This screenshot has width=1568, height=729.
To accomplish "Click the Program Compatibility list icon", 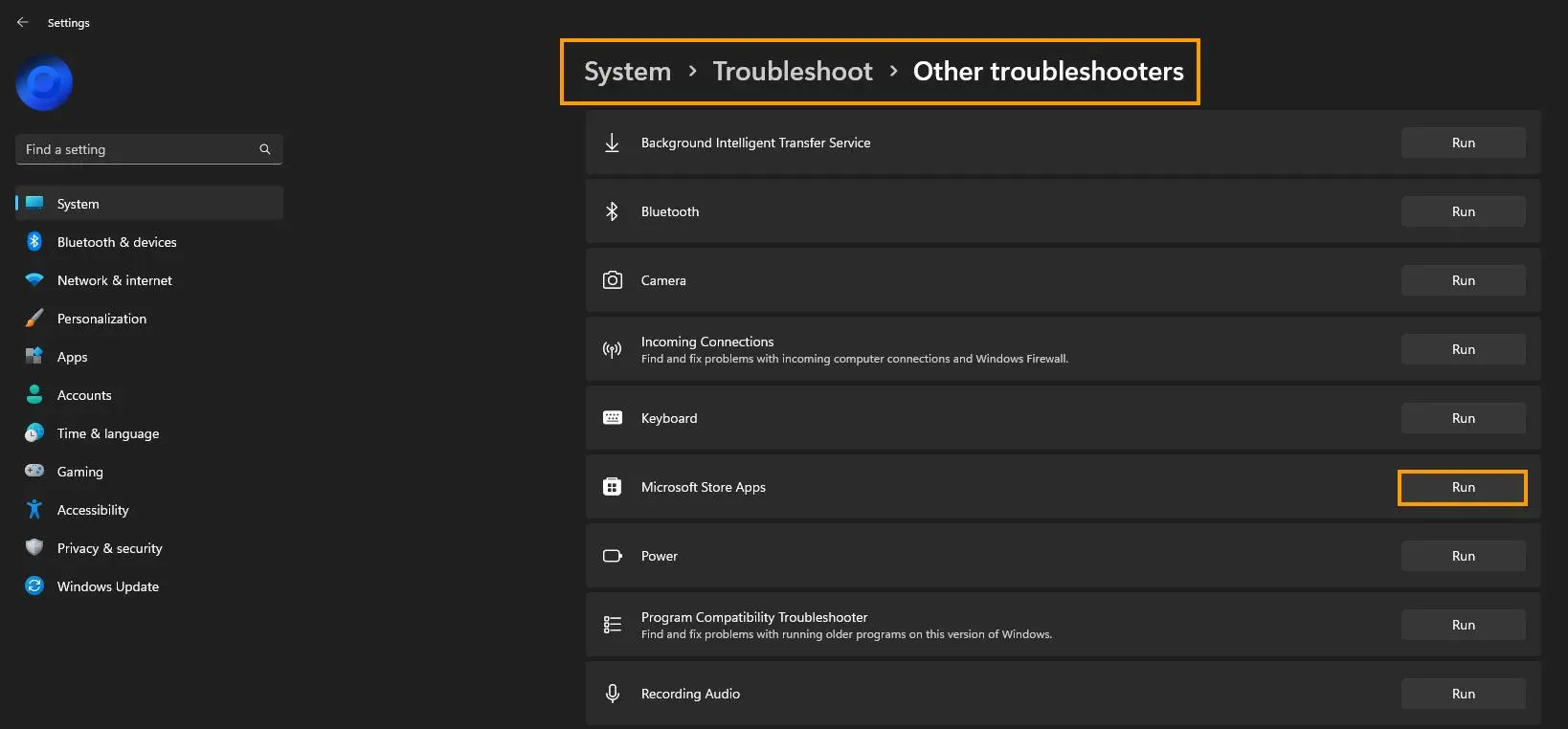I will (613, 625).
